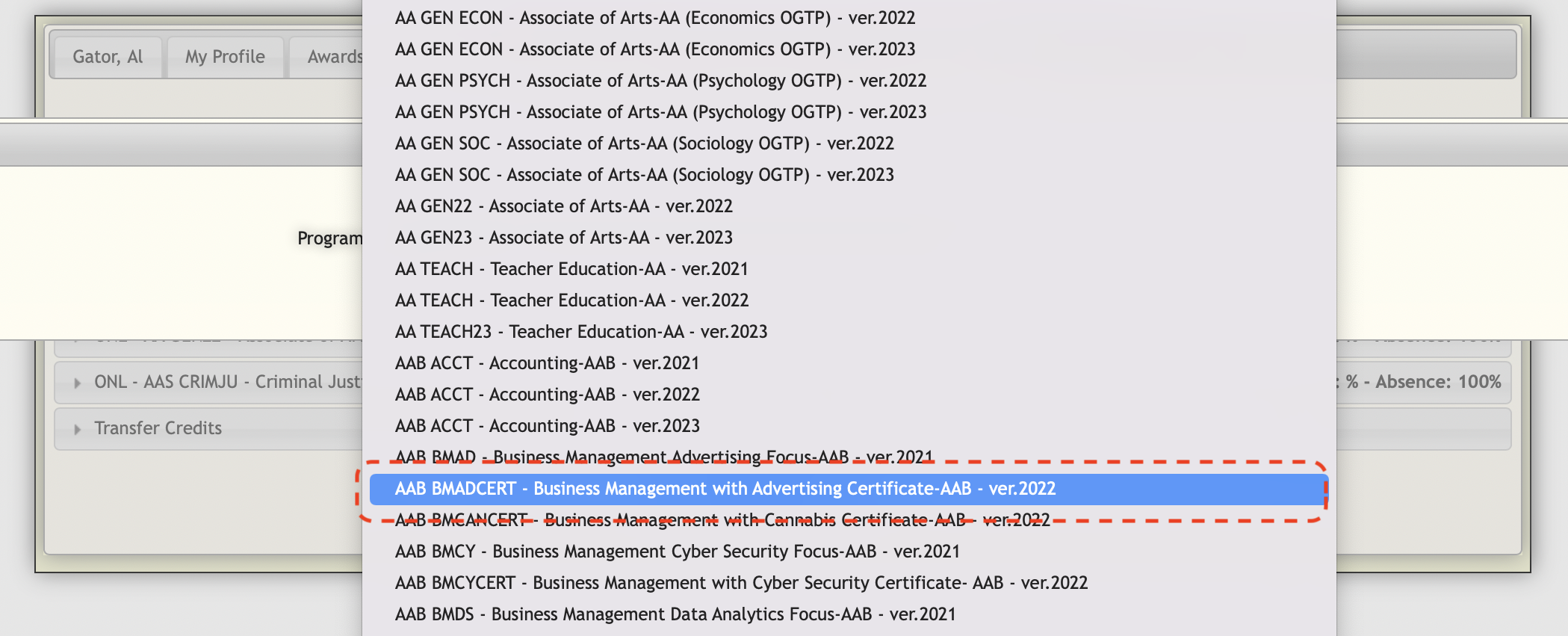Switch to the My Profile tab
The height and width of the screenshot is (636, 1568).
click(x=225, y=57)
